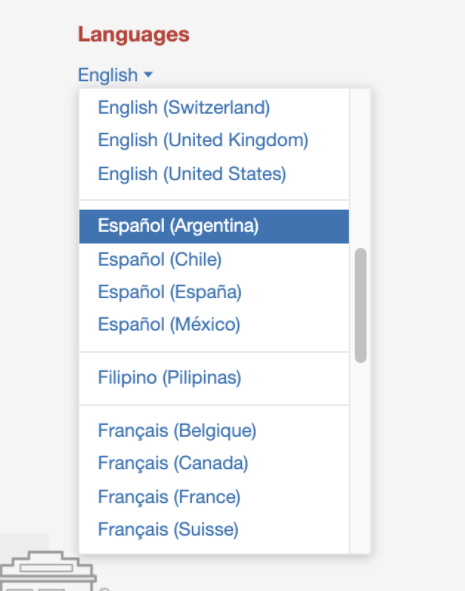Pick Français (Suisse) language

pyautogui.click(x=214, y=530)
